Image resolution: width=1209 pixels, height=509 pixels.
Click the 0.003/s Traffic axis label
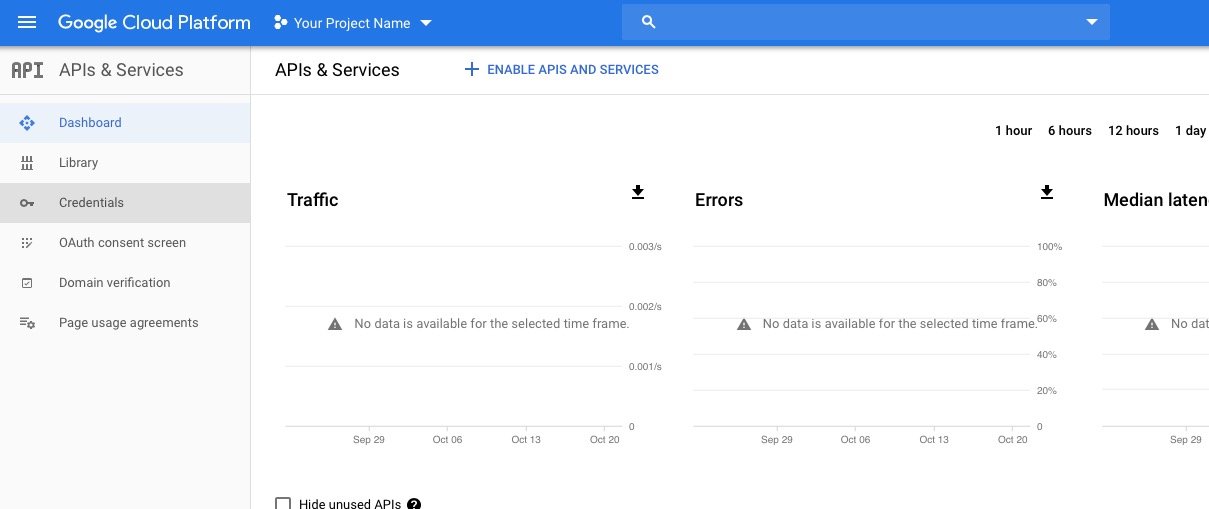click(x=645, y=247)
